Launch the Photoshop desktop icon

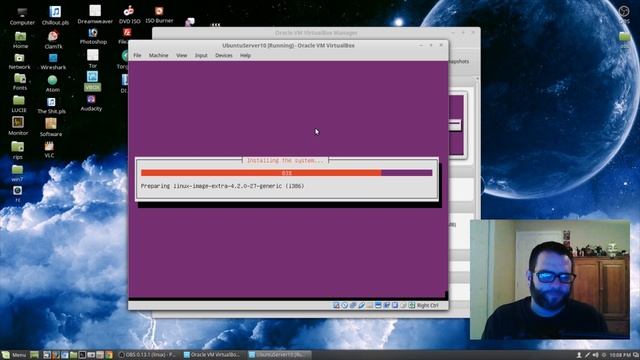point(93,36)
